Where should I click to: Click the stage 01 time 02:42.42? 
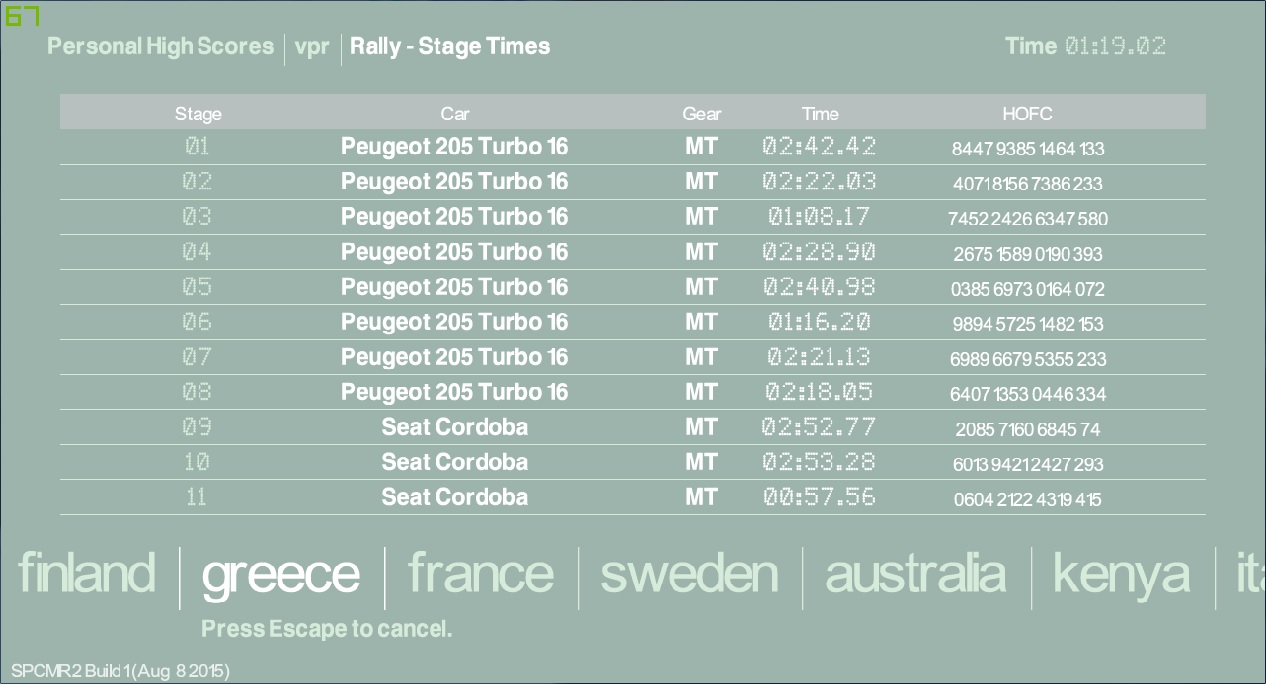point(819,146)
